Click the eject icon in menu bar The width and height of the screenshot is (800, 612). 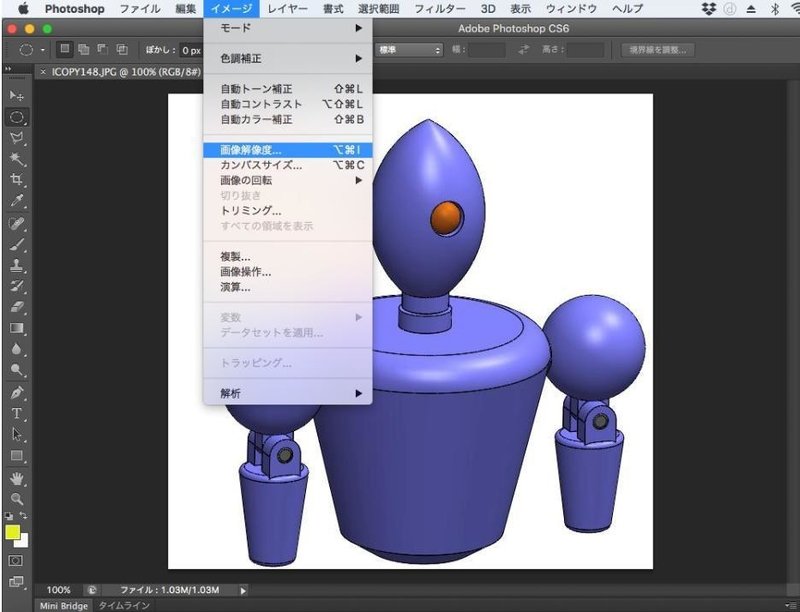(x=751, y=9)
